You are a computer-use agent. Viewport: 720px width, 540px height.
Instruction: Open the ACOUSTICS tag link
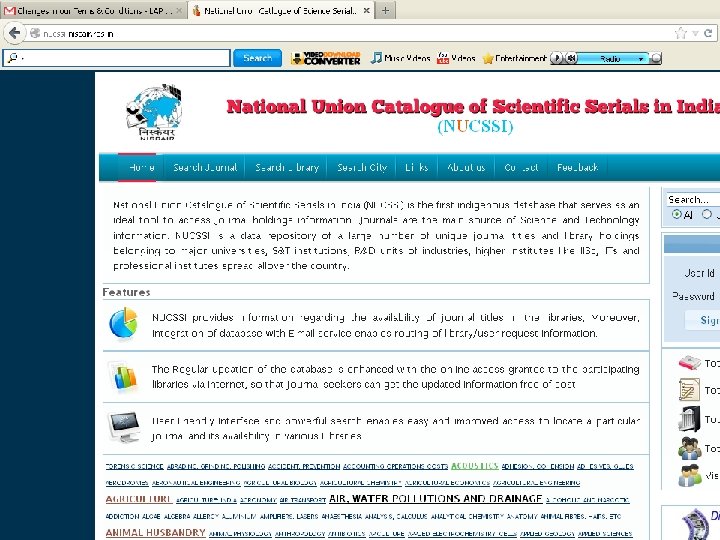point(474,466)
